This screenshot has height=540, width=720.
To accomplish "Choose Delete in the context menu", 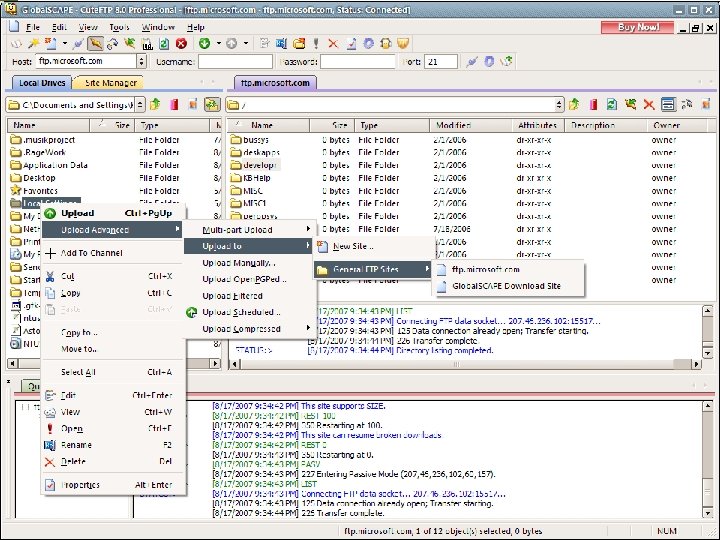I will 113,461.
